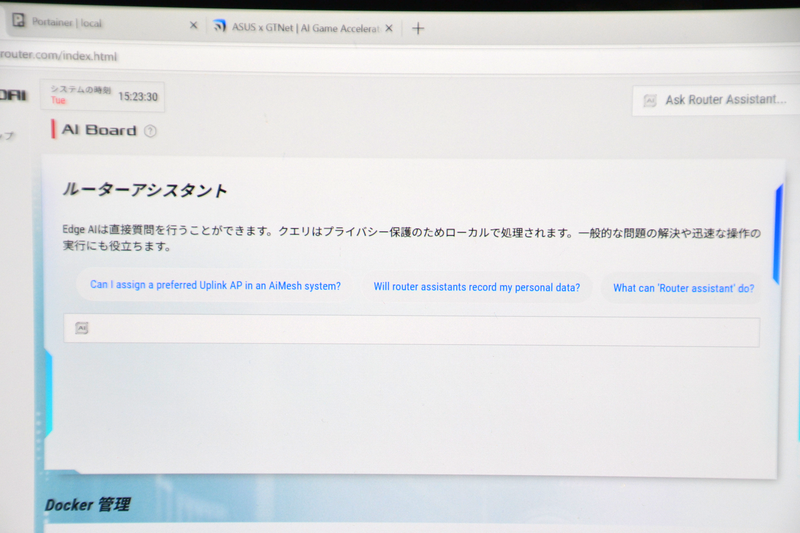Click the ASUS GTNet tab favicon
The height and width of the screenshot is (533, 800).
[219, 26]
